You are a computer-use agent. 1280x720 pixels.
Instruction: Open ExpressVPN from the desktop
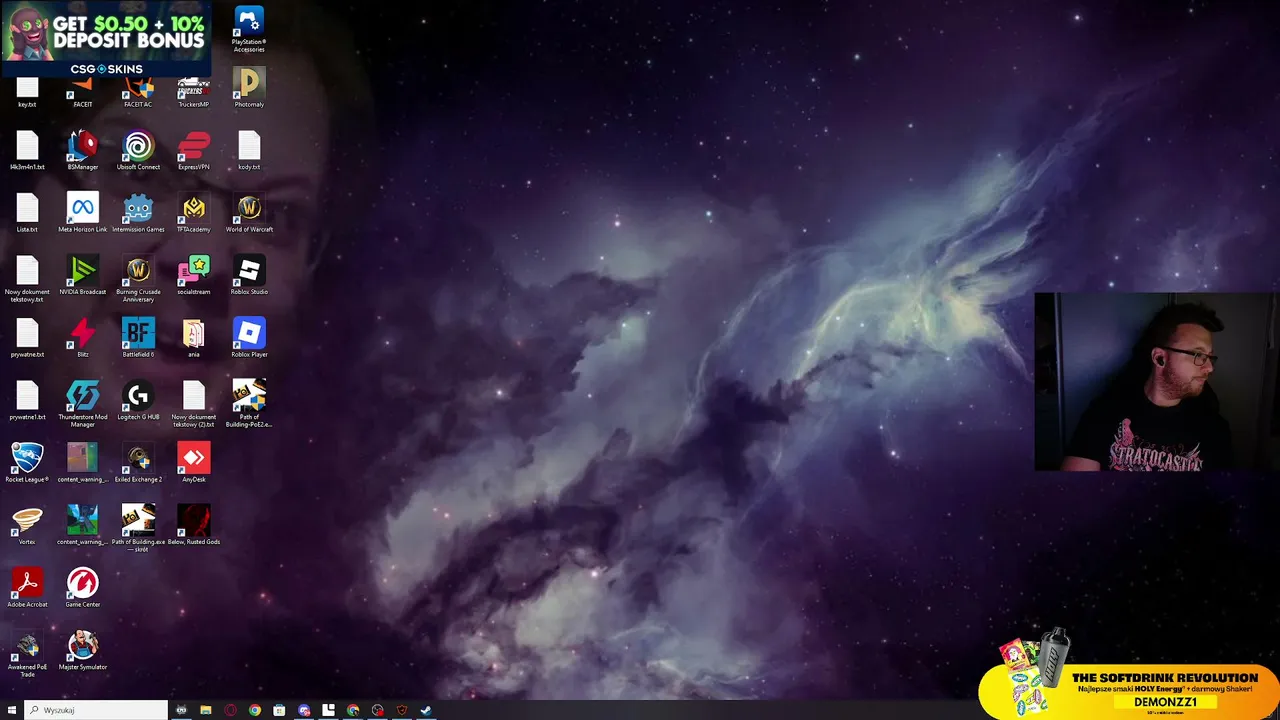[x=194, y=151]
